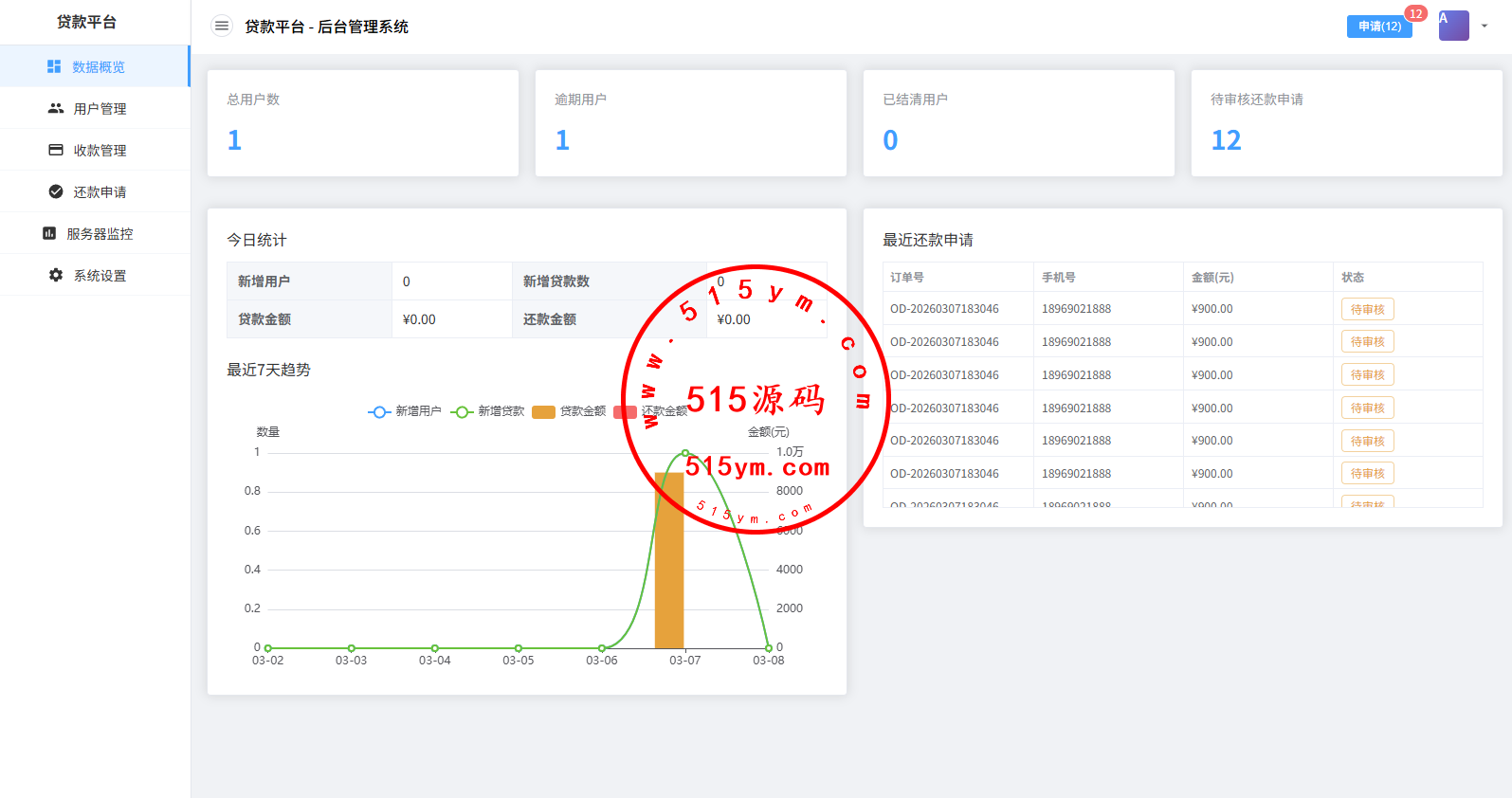Click the 用户管理 people icon
Image resolution: width=1512 pixels, height=798 pixels.
coord(56,108)
